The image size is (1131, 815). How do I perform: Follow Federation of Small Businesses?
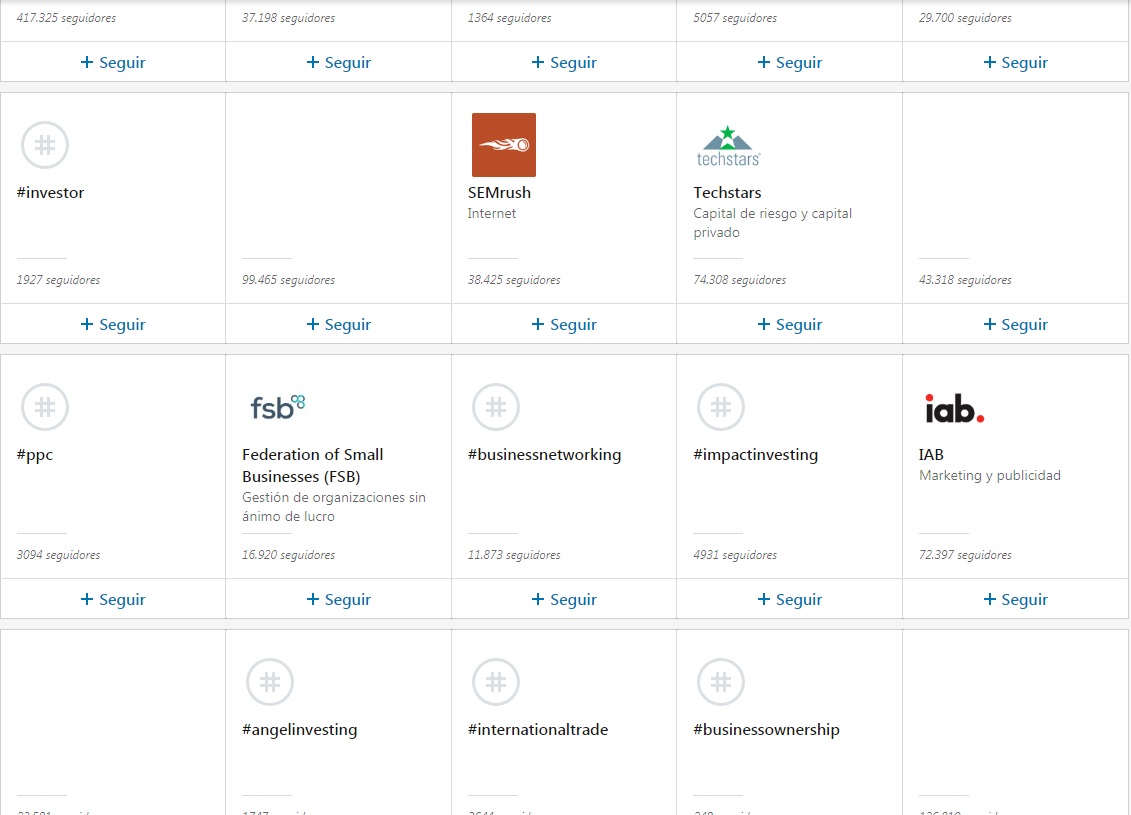[x=338, y=599]
